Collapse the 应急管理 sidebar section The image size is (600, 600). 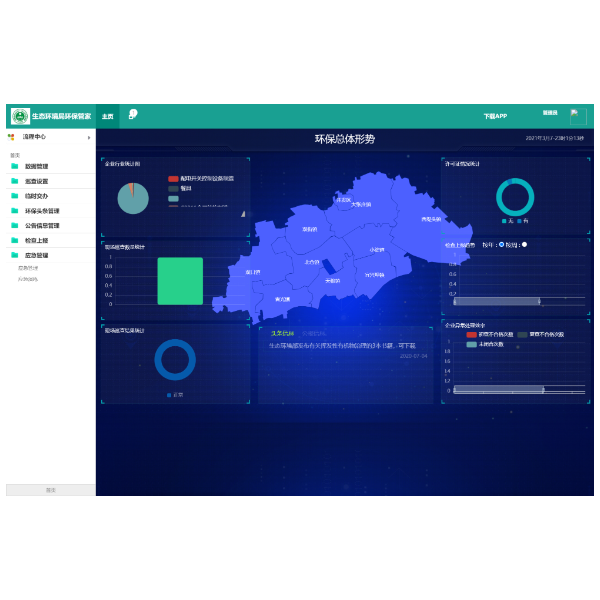[x=36, y=255]
